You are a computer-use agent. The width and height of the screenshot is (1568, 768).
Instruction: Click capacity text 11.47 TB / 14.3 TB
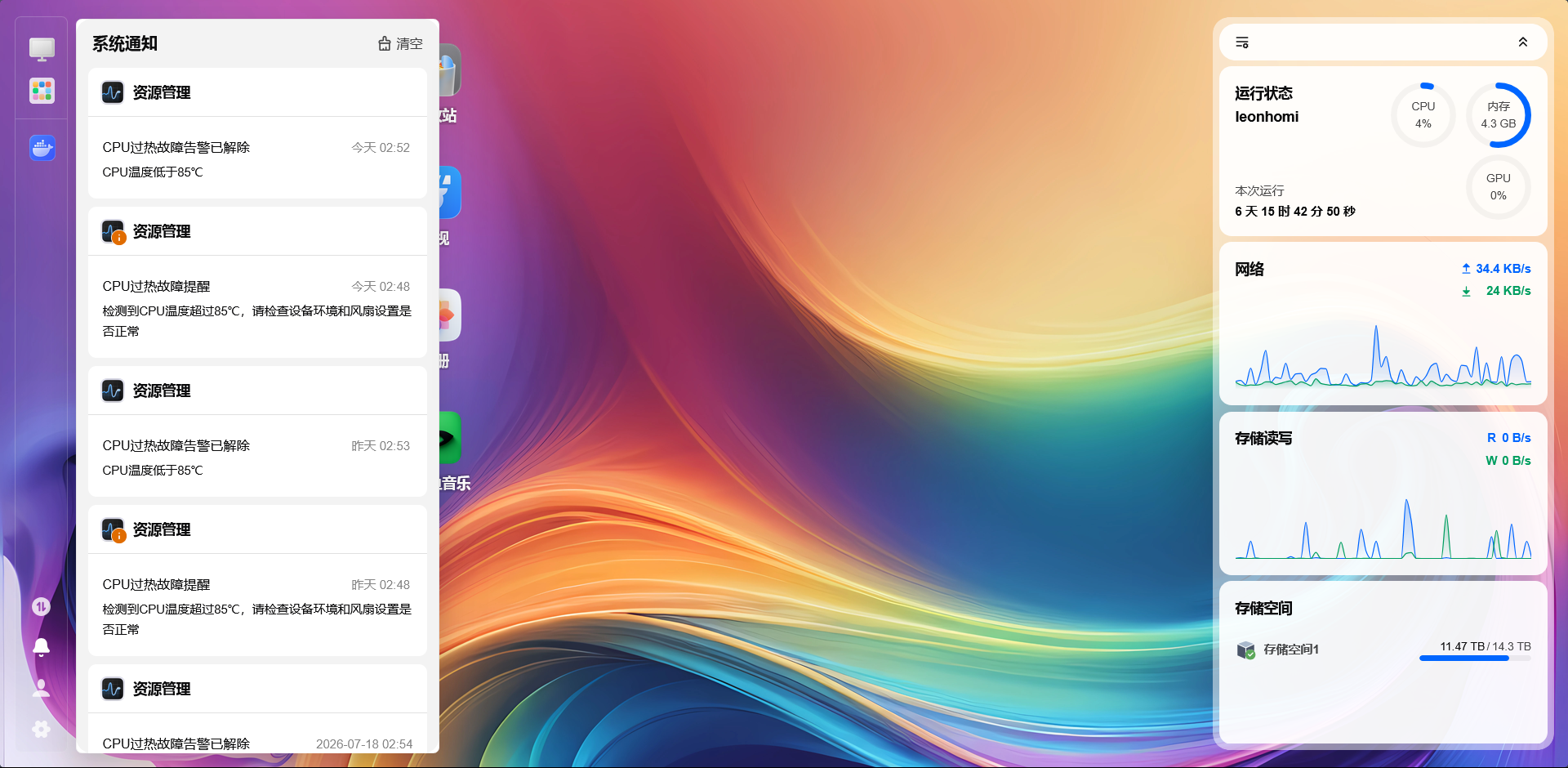point(1486,646)
